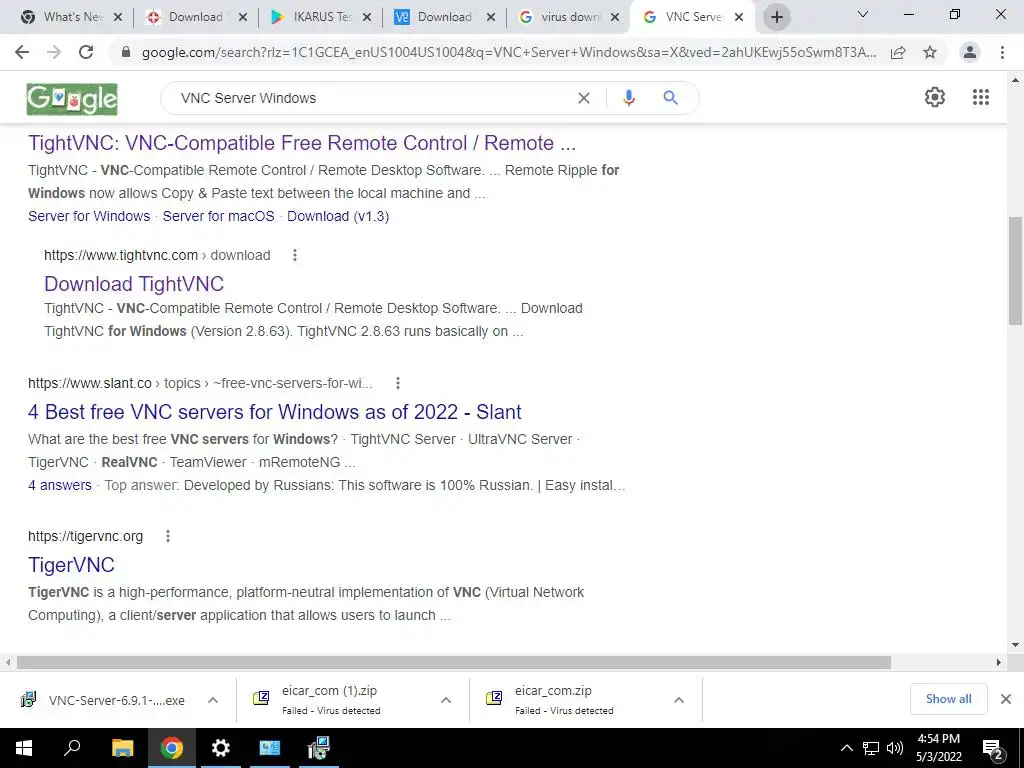This screenshot has width=1024, height=768.
Task: Open Chrome's three-dot menu
Action: coord(1002,52)
